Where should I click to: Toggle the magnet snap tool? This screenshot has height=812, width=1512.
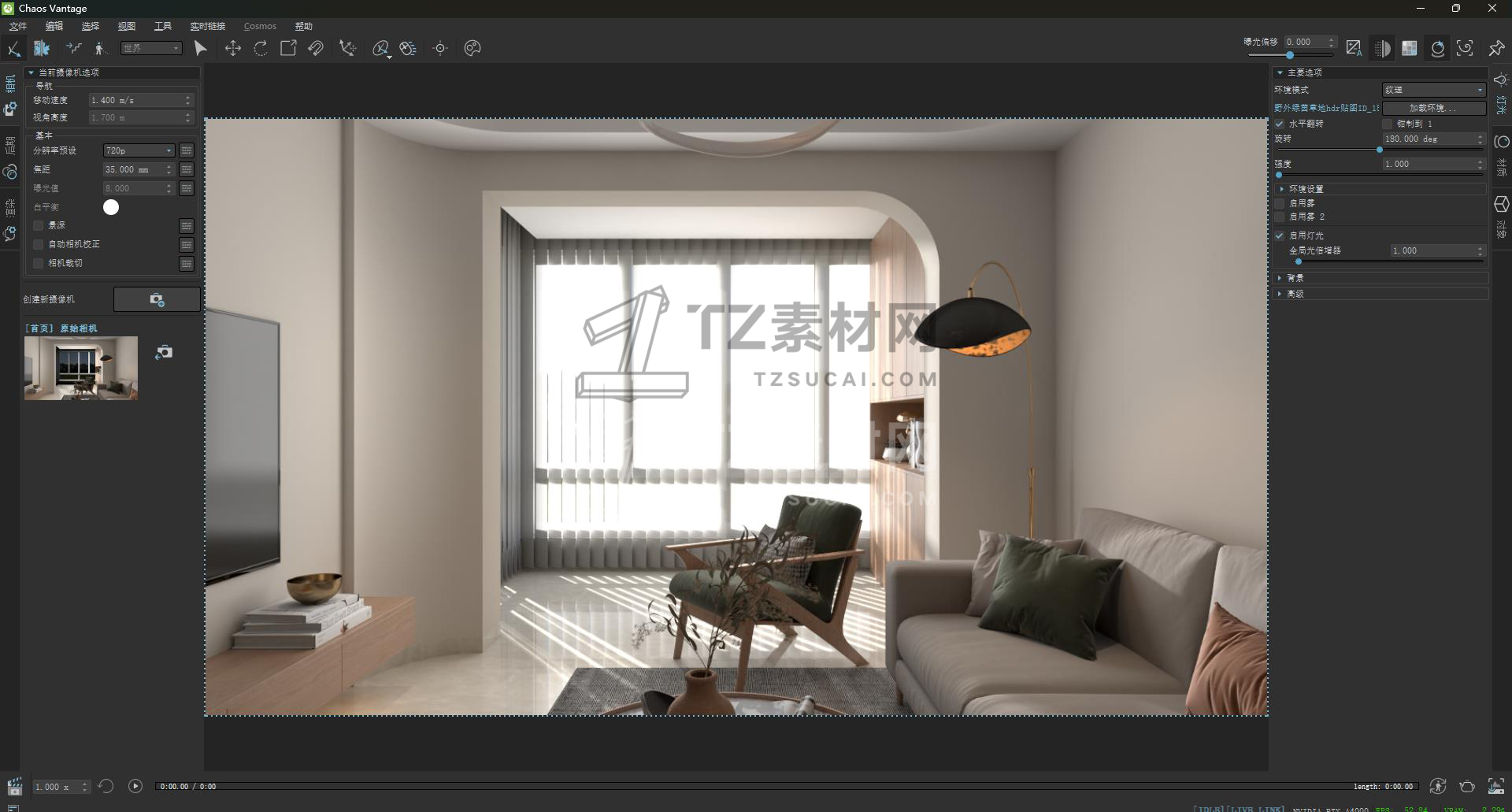[316, 48]
